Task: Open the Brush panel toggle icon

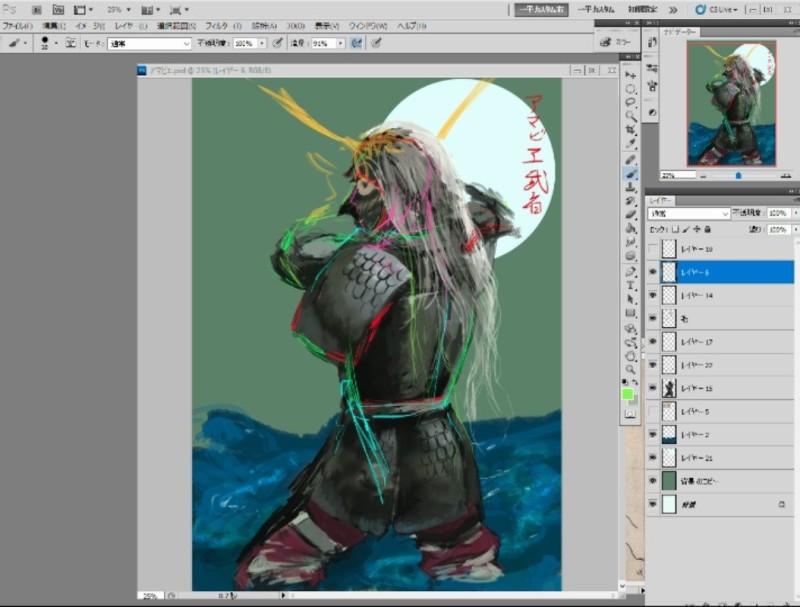Action: click(x=70, y=43)
